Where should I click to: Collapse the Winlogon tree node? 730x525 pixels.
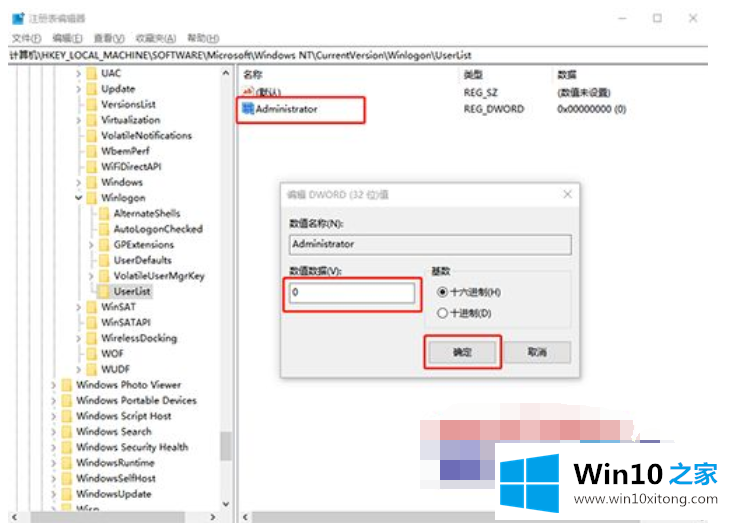pyautogui.click(x=79, y=198)
